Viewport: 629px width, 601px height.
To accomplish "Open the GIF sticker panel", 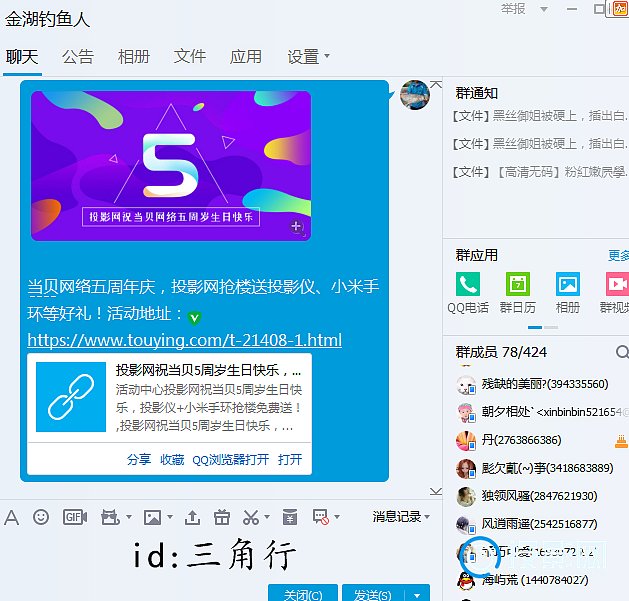I will tap(75, 517).
